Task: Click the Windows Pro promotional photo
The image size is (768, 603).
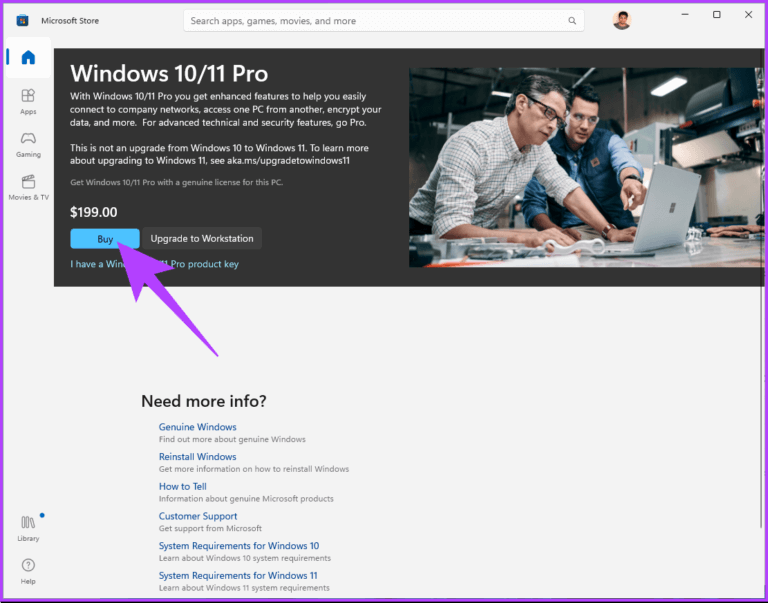Action: point(586,167)
